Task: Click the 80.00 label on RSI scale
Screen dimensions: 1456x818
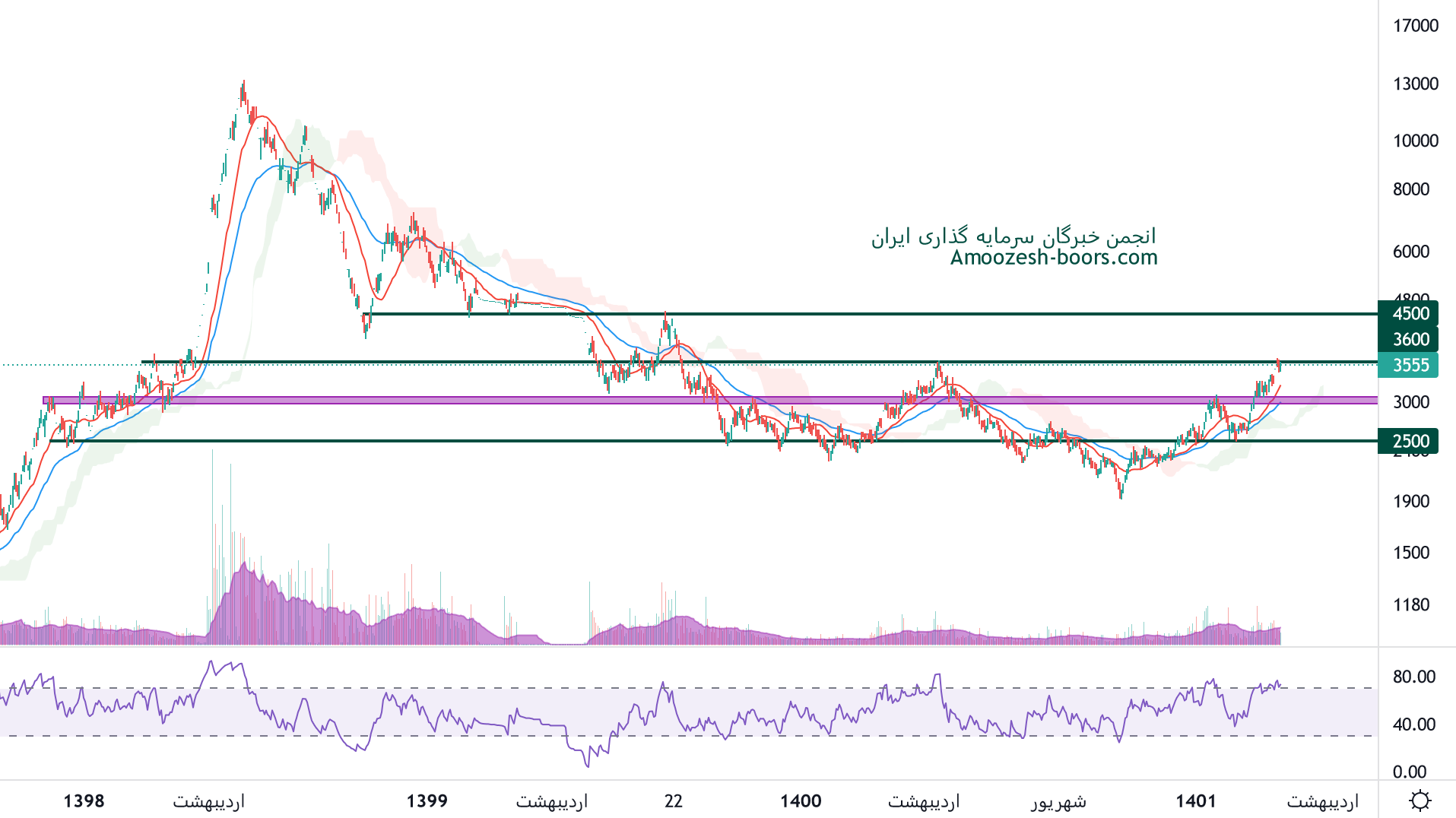Action: (1413, 677)
